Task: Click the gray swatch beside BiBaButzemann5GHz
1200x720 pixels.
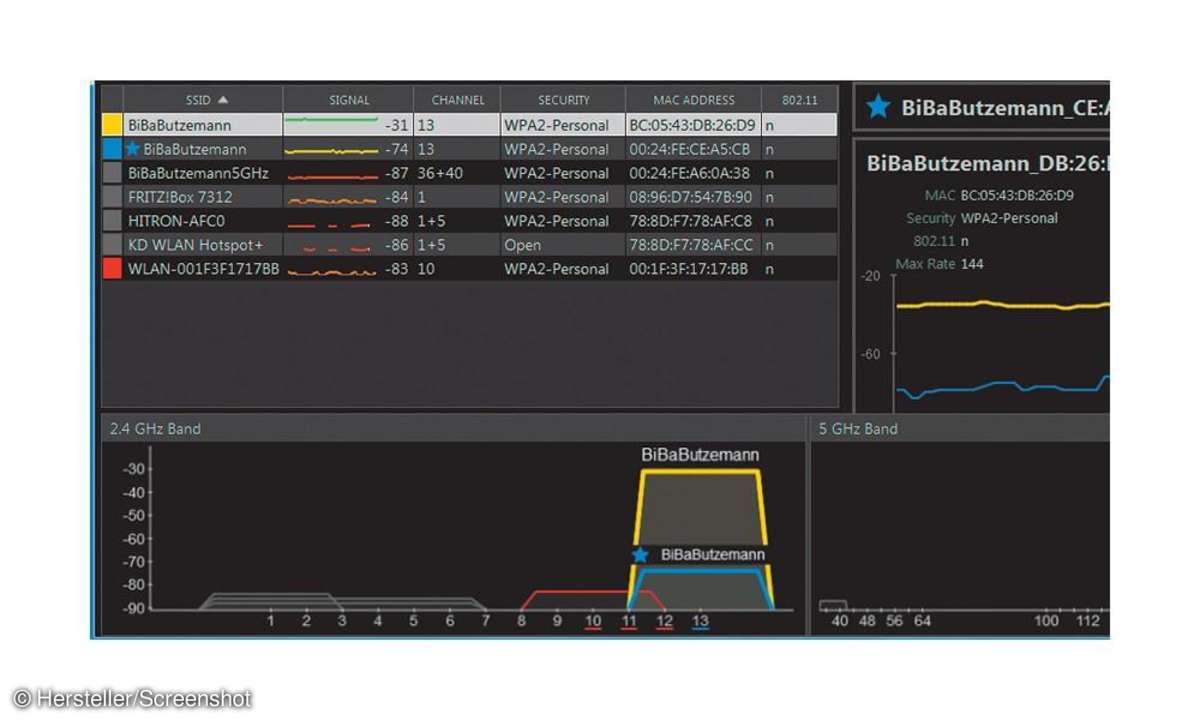Action: pos(112,173)
